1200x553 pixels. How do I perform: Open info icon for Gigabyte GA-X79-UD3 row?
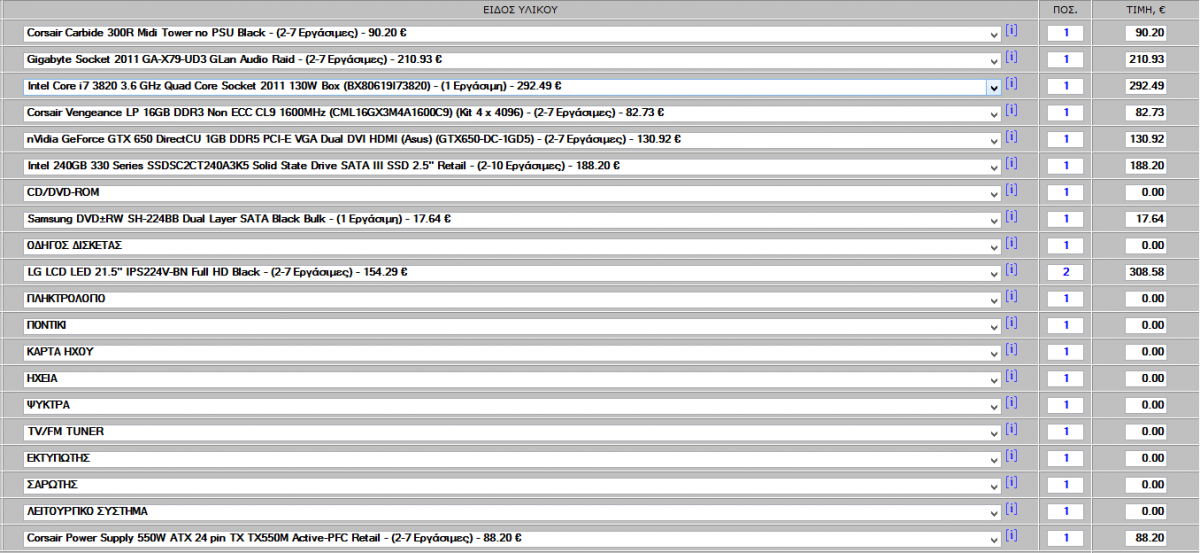(1011, 57)
